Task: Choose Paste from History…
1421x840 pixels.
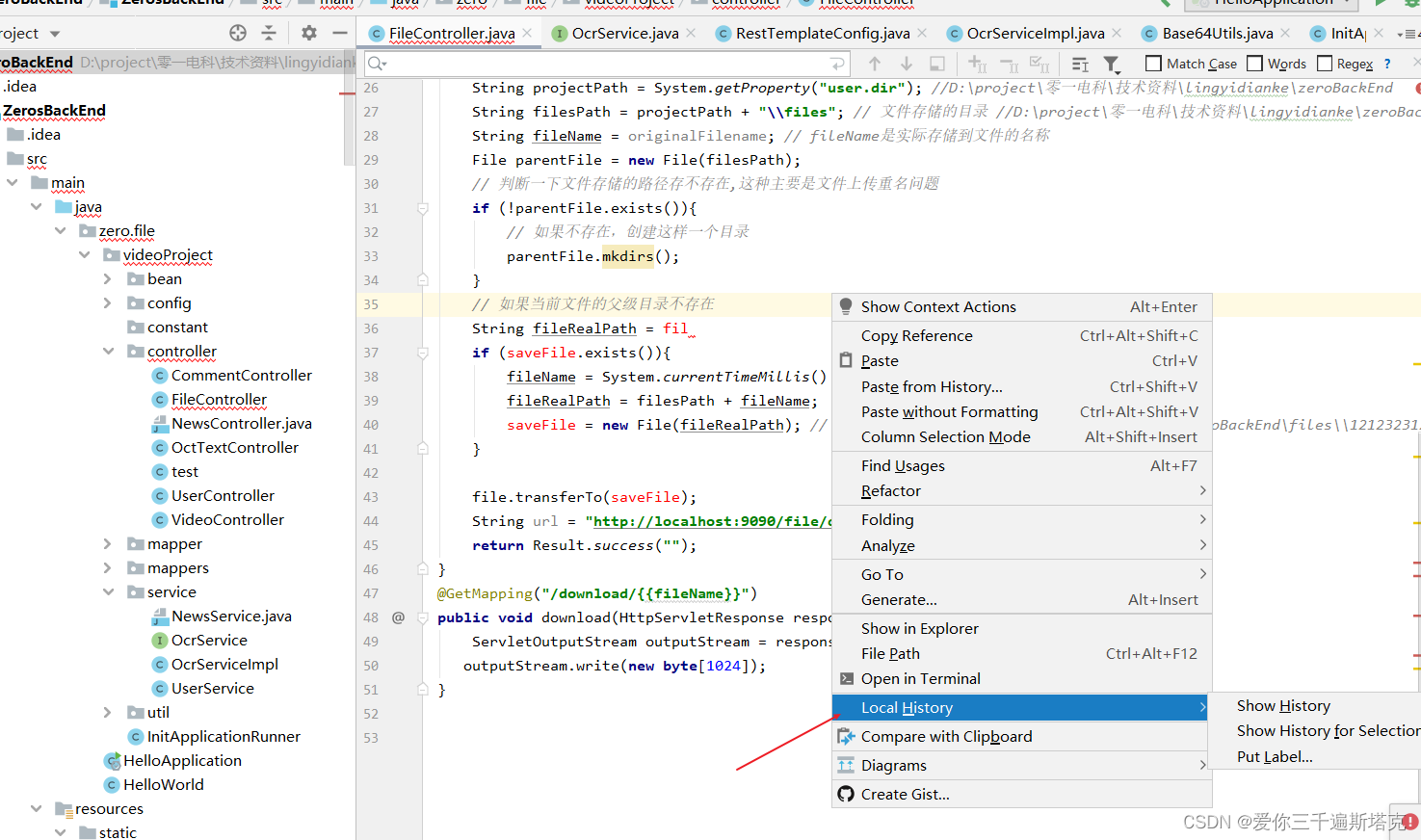Action: coord(1022,387)
